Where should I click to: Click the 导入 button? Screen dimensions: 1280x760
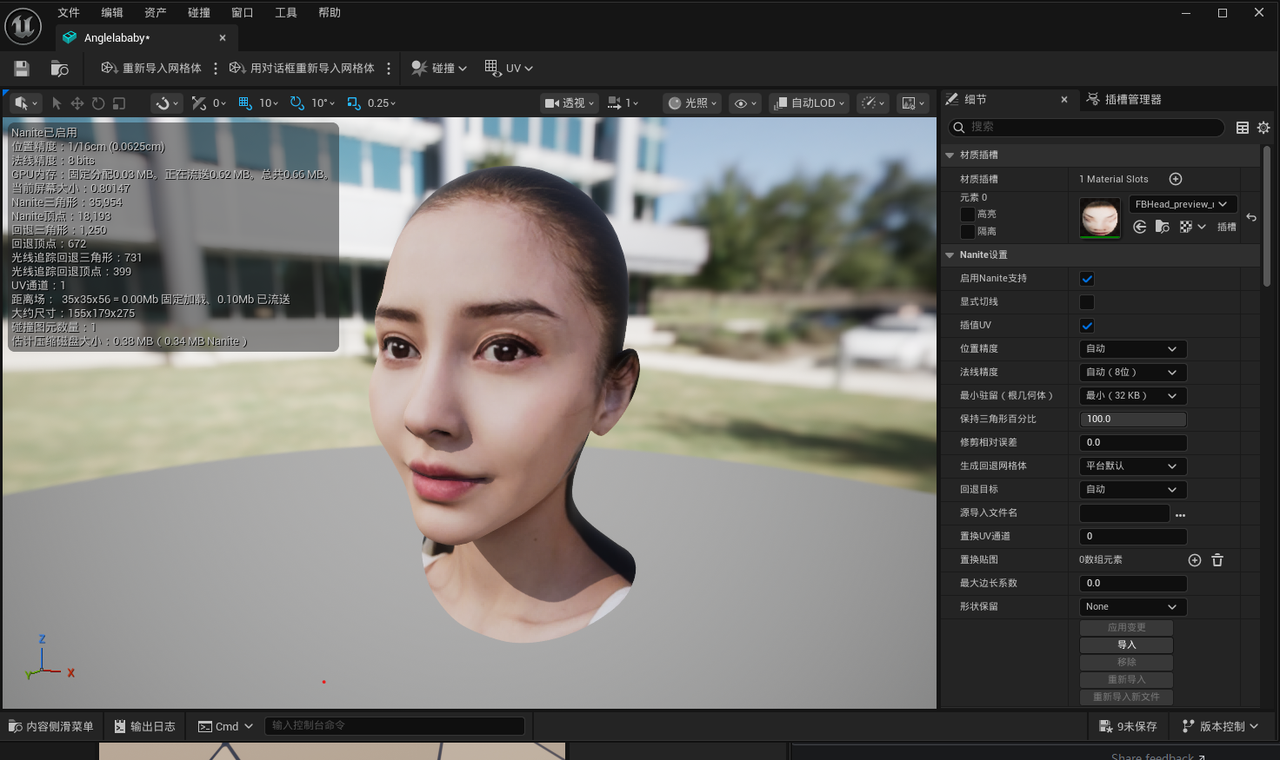1126,645
